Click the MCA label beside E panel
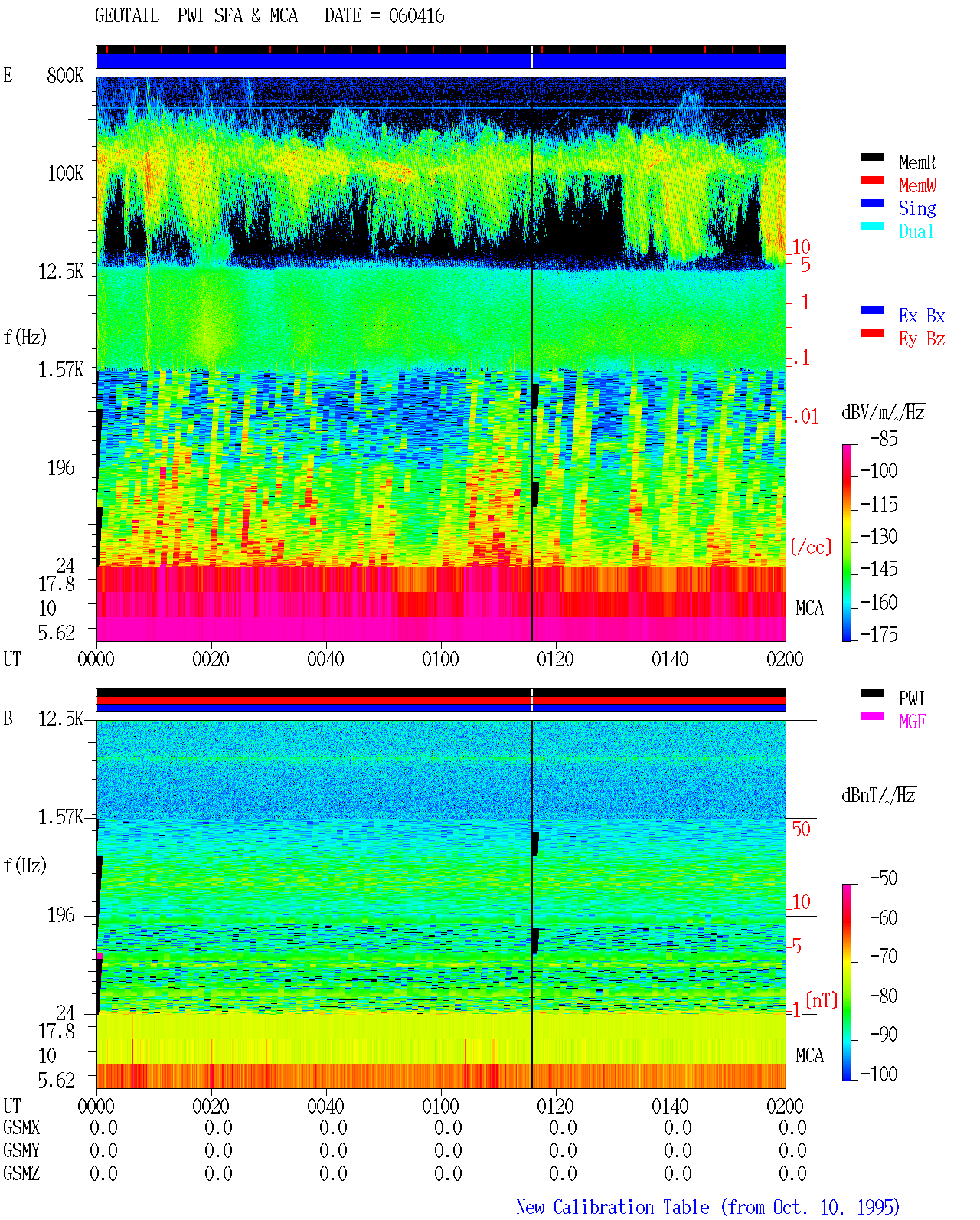The width and height of the screenshot is (980, 1220). click(809, 609)
